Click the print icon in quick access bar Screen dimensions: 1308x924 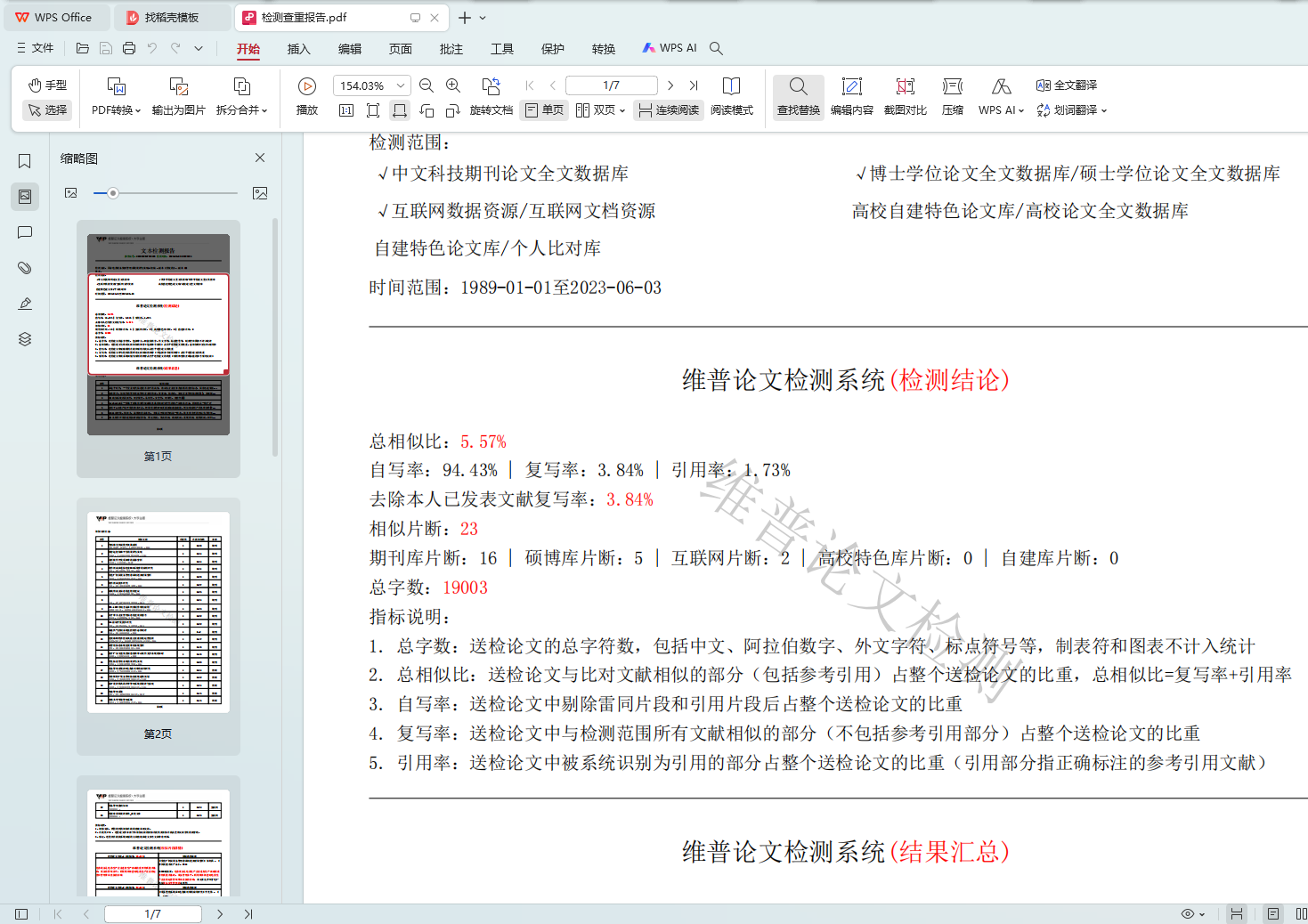tap(129, 48)
